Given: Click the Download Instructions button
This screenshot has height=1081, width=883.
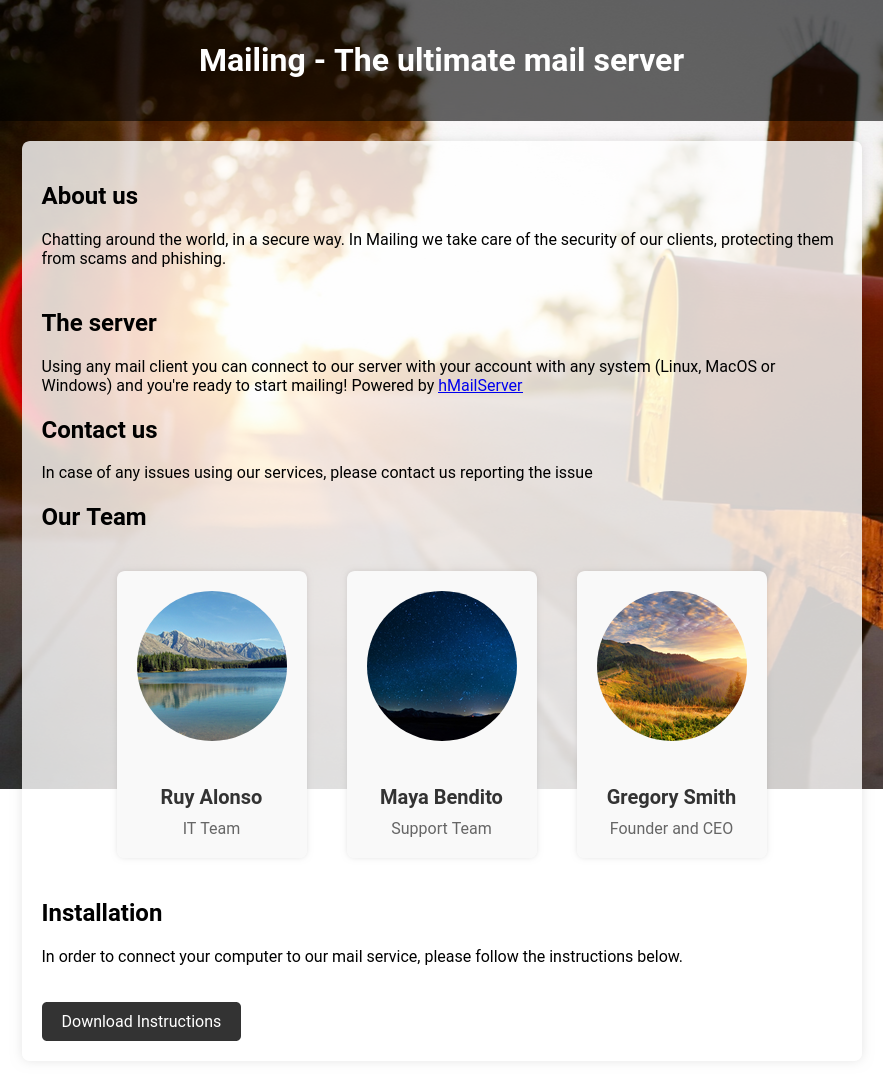Looking at the screenshot, I should pyautogui.click(x=141, y=1021).
